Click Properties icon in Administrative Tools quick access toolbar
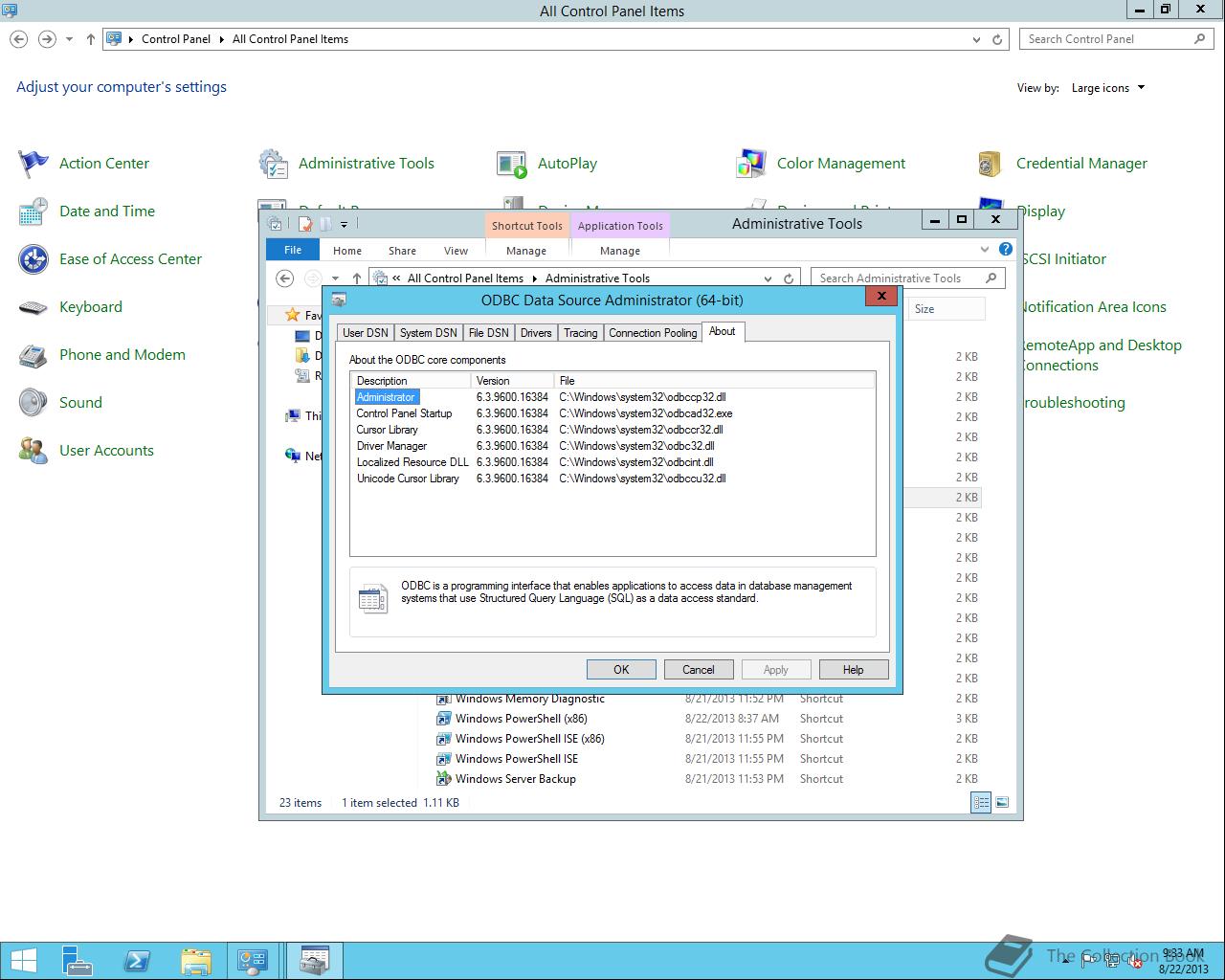 [305, 224]
